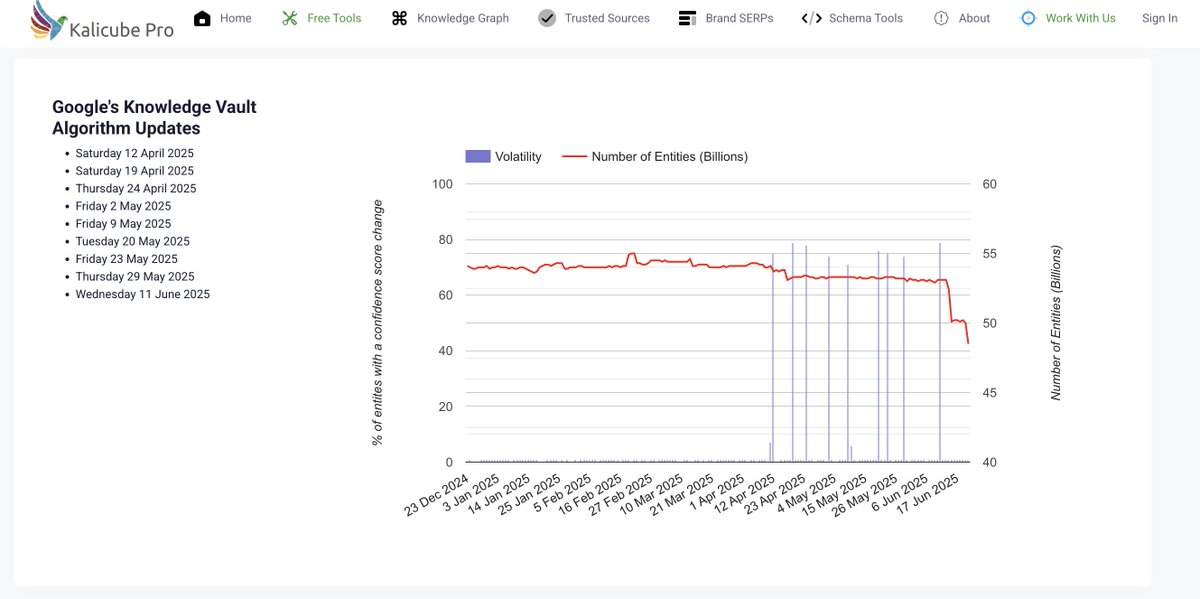Click the left axis confidence score change title

378,323
